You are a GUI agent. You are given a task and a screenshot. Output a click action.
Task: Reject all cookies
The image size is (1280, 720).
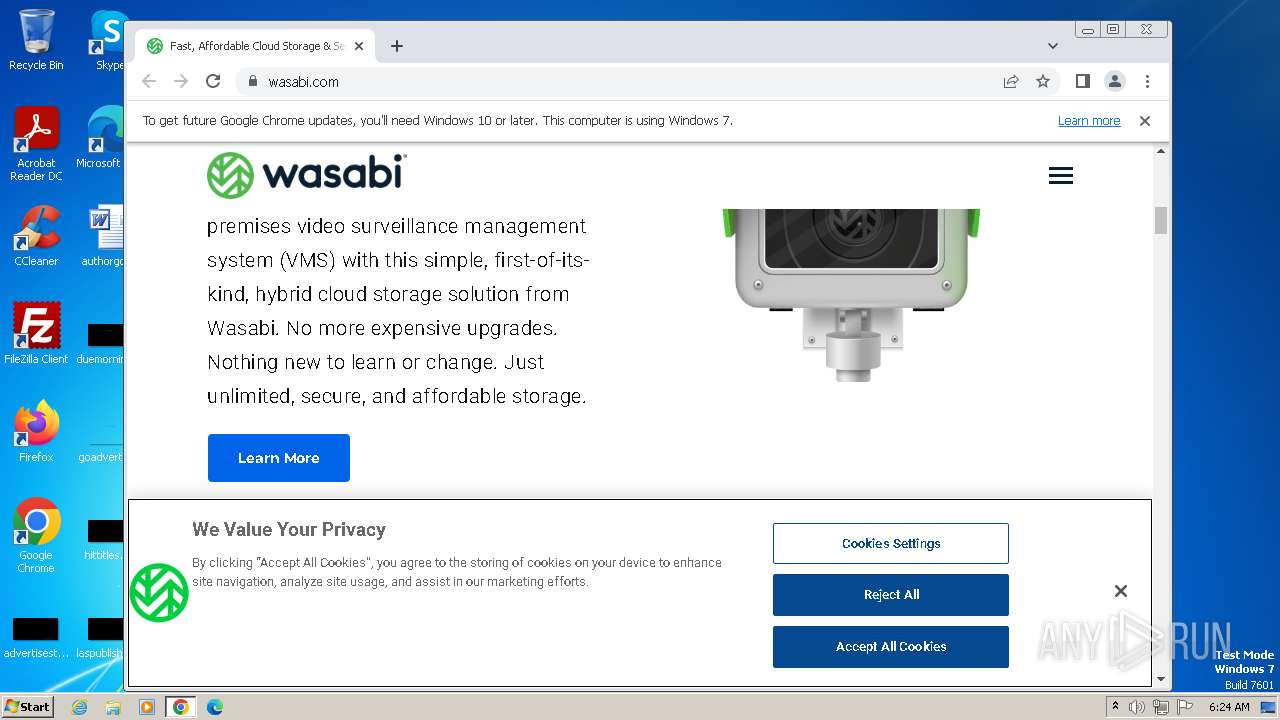[x=891, y=595]
